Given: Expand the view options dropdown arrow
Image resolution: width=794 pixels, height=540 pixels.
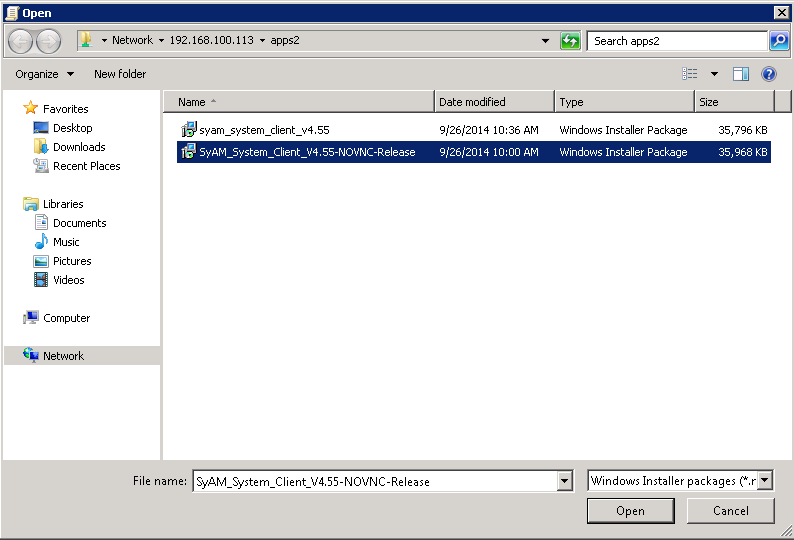Looking at the screenshot, I should point(714,74).
